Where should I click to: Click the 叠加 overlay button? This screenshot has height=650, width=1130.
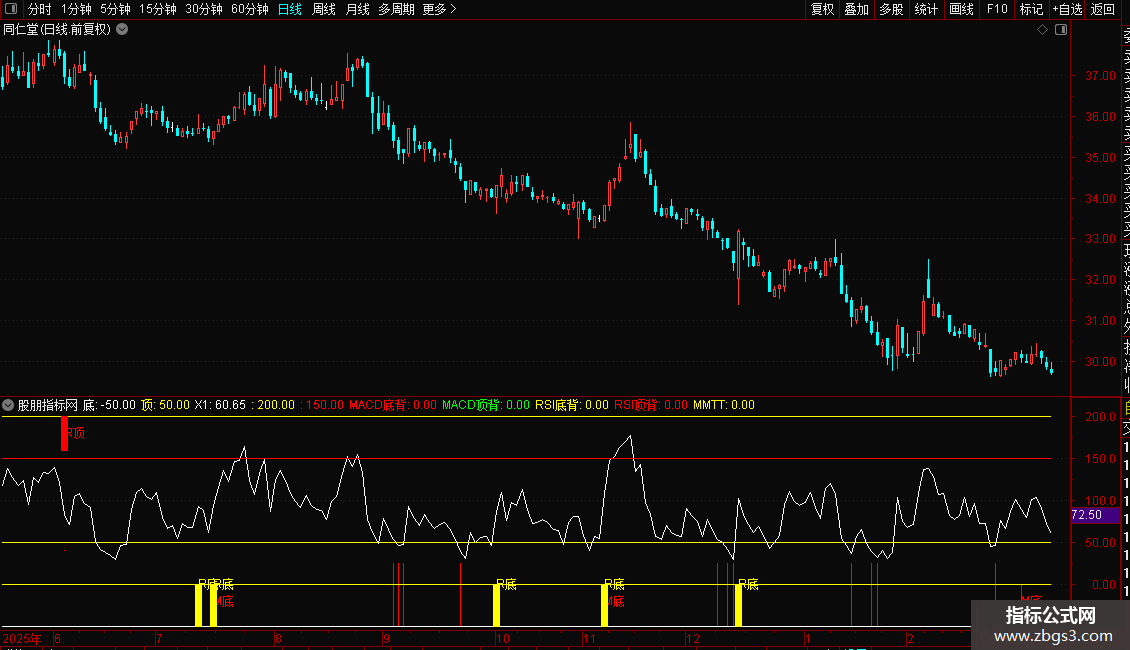[857, 9]
